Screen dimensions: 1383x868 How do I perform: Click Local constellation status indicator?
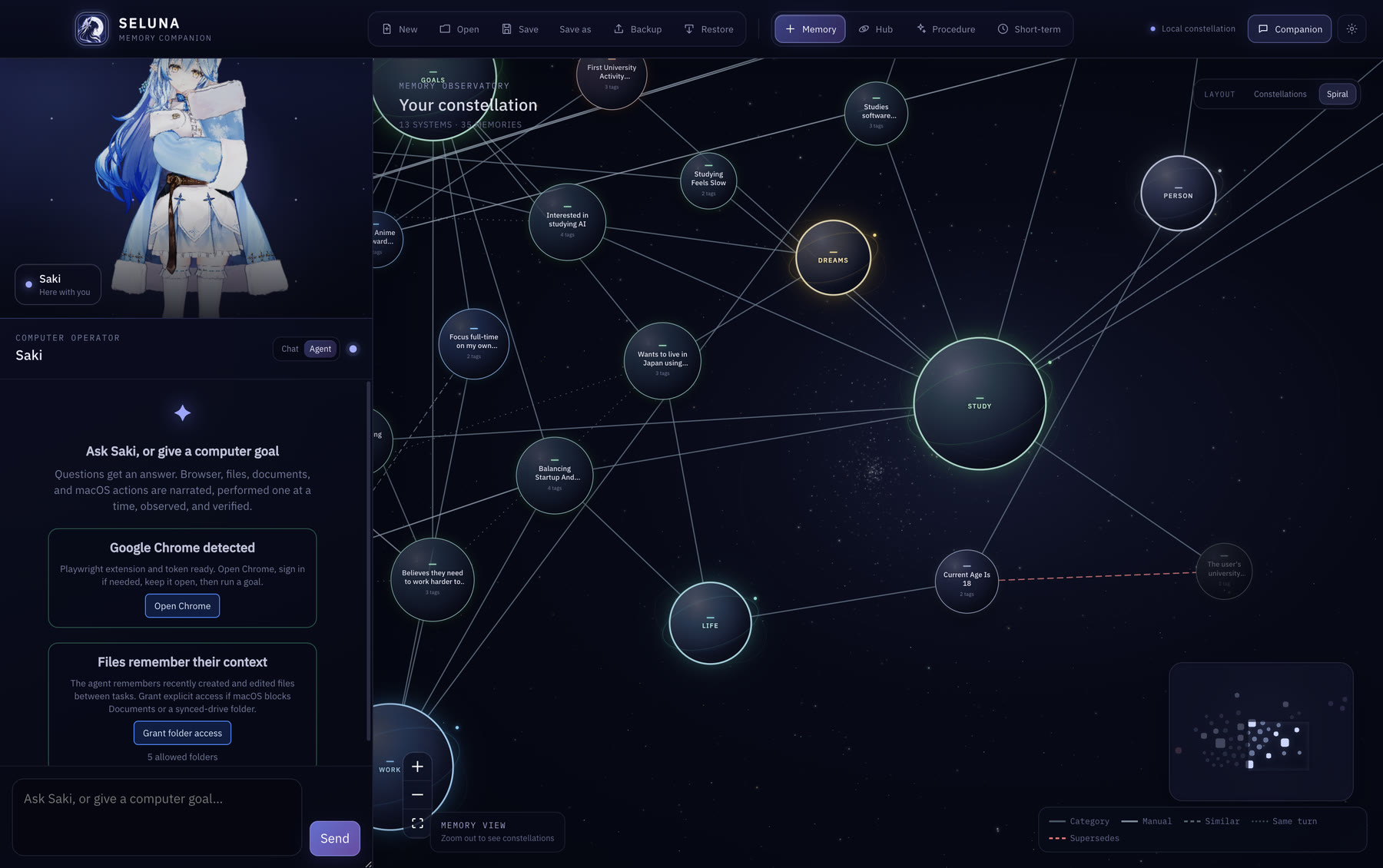click(1192, 29)
